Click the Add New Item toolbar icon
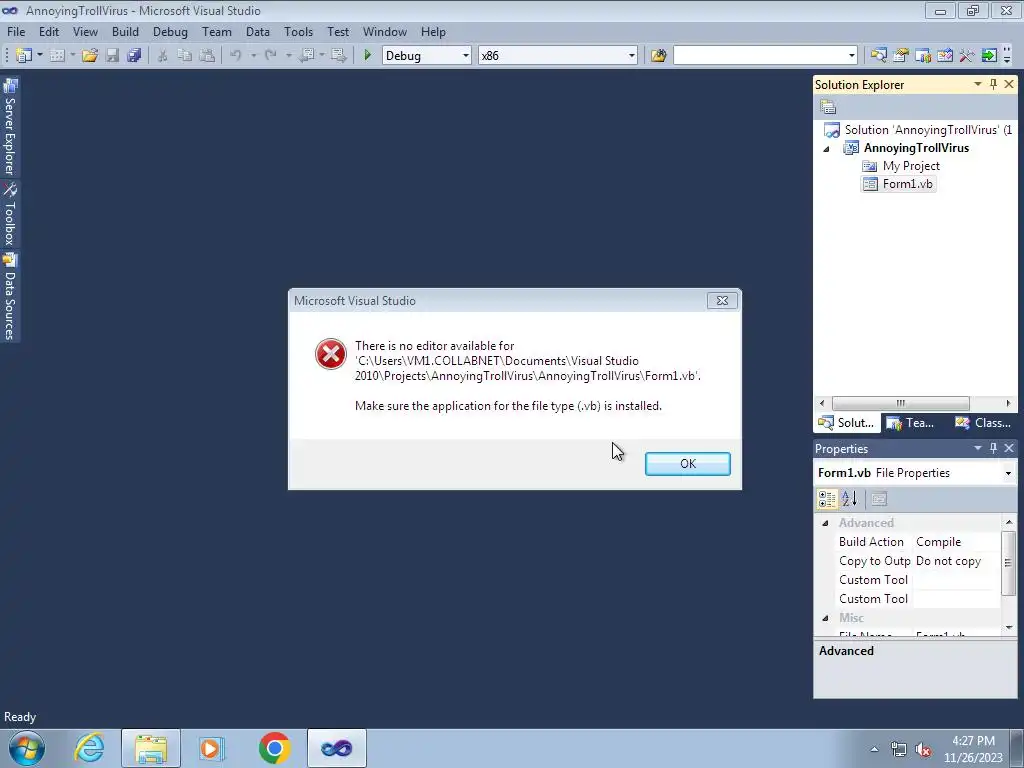The height and width of the screenshot is (768, 1024). point(57,56)
